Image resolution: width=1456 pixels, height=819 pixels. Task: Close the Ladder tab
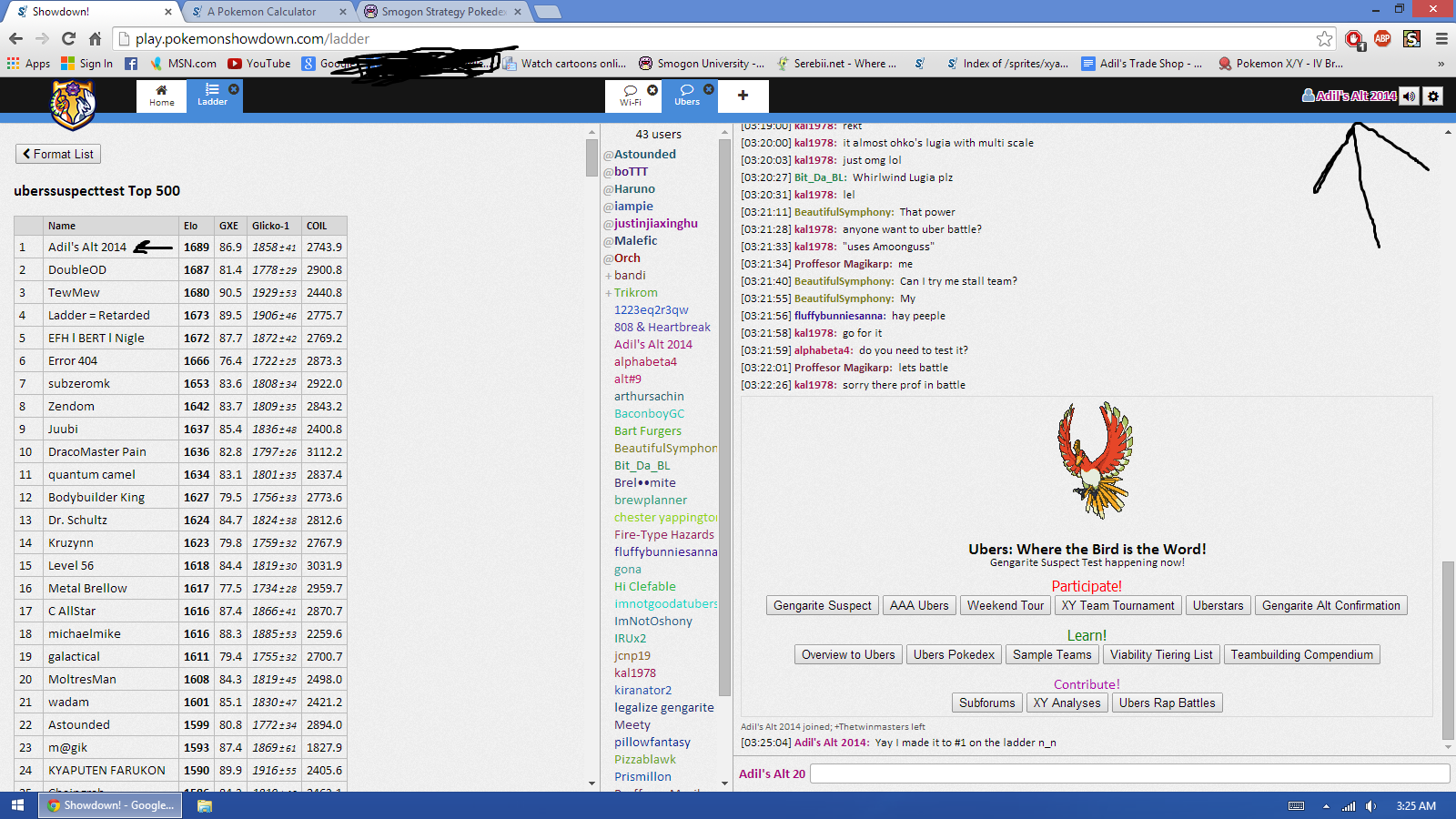click(x=234, y=89)
